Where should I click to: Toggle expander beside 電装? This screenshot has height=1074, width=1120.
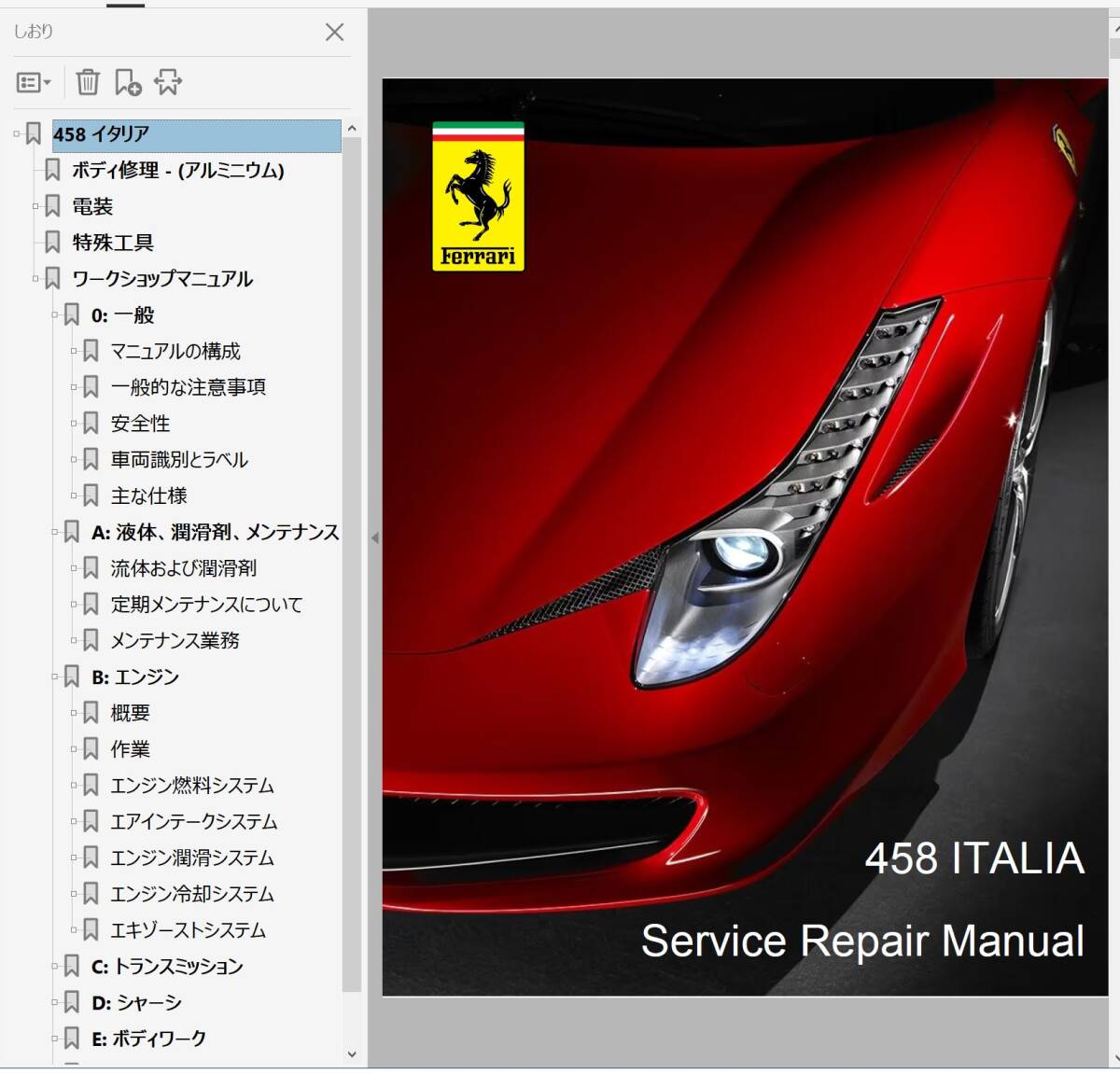(x=35, y=206)
